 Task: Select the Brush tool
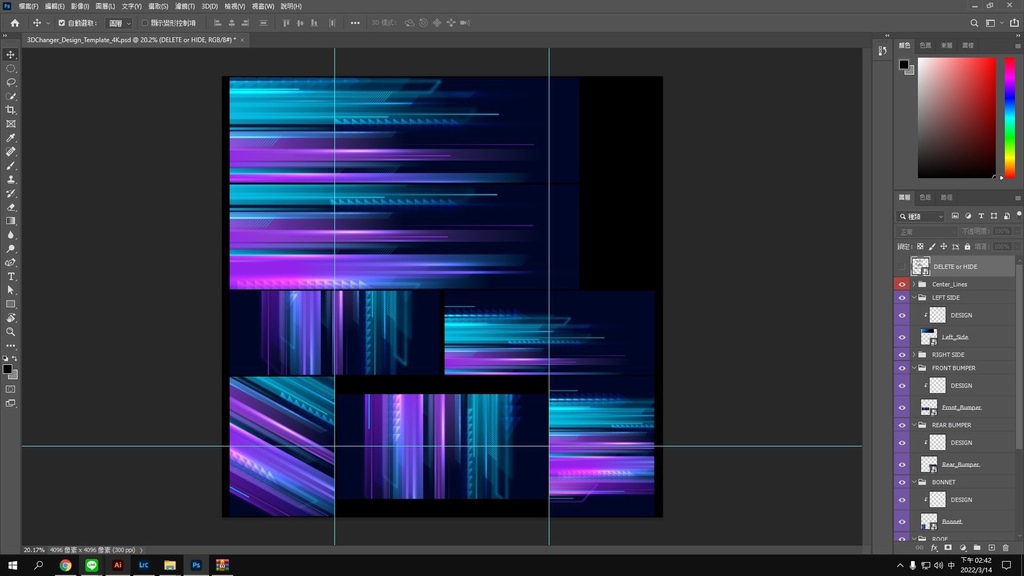click(x=11, y=165)
